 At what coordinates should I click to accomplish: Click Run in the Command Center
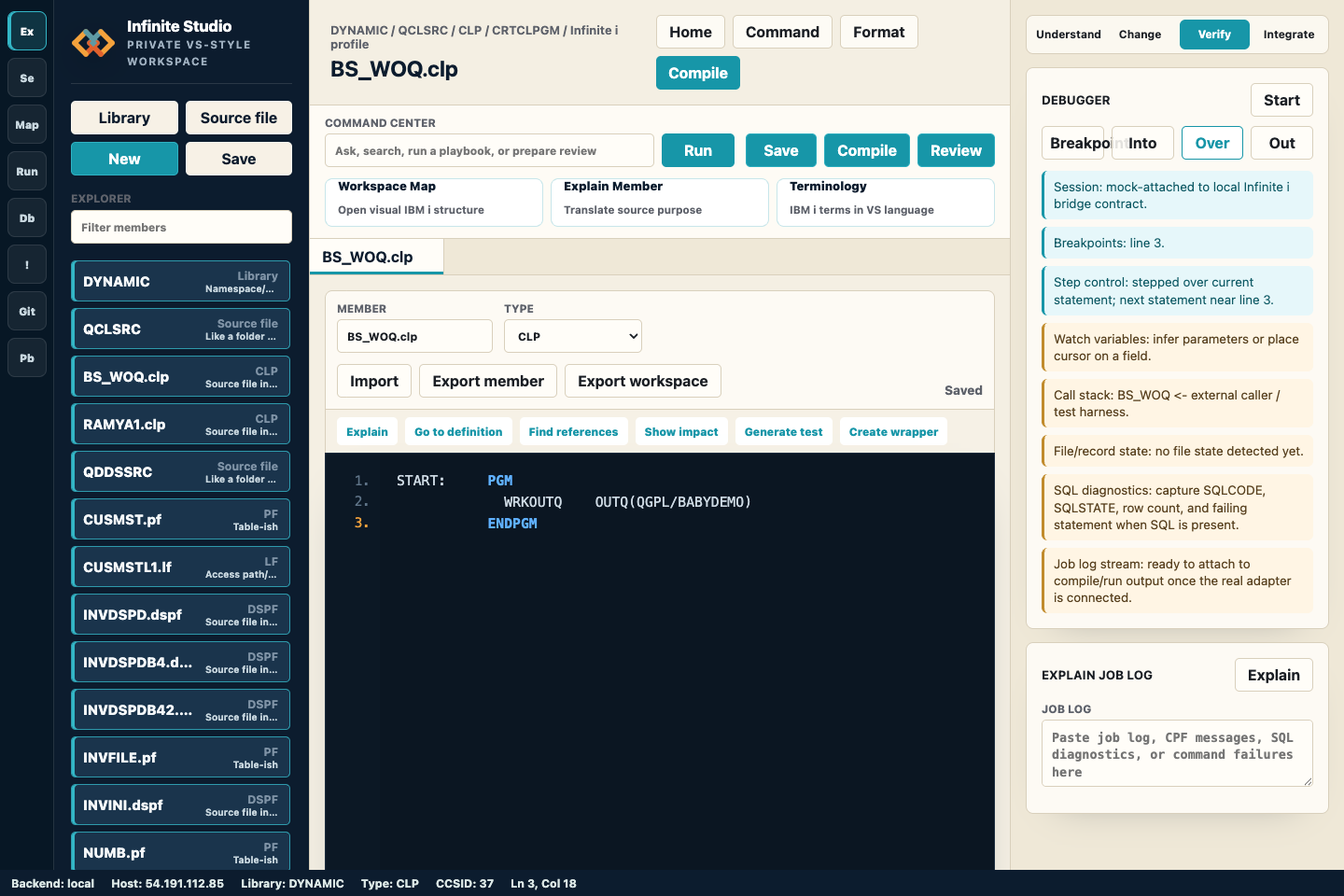click(698, 150)
